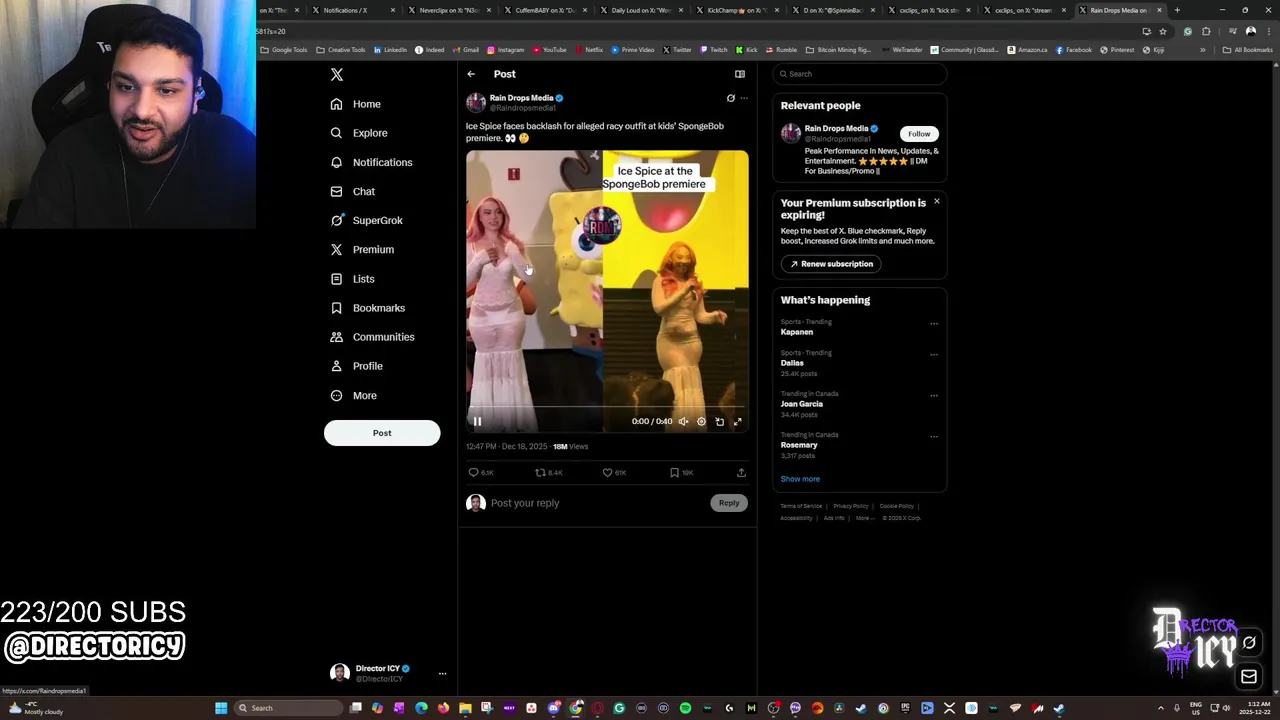The height and width of the screenshot is (720, 1280).
Task: Open options for Joan Garcia trend
Action: pyautogui.click(x=934, y=396)
